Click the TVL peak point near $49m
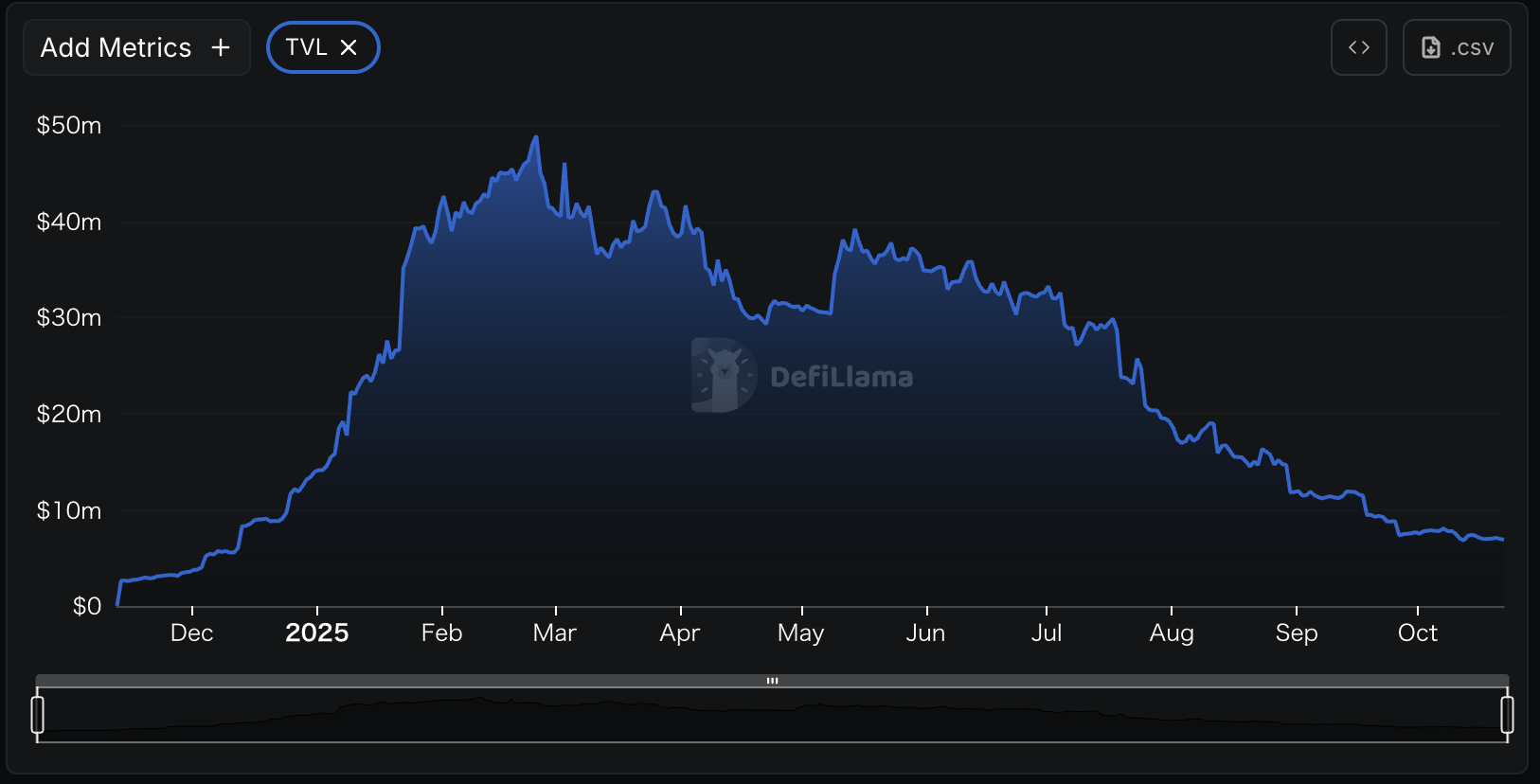The image size is (1540, 784). (536, 137)
